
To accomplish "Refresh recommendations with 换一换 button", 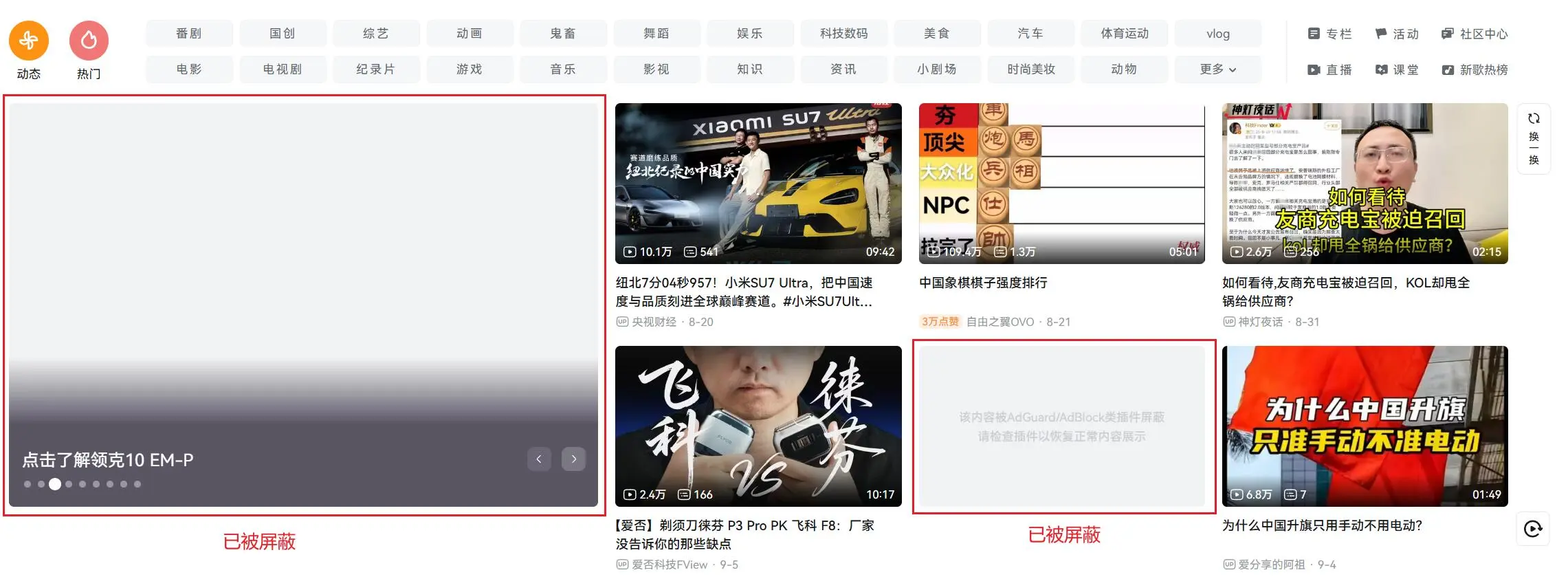I will [1534, 139].
